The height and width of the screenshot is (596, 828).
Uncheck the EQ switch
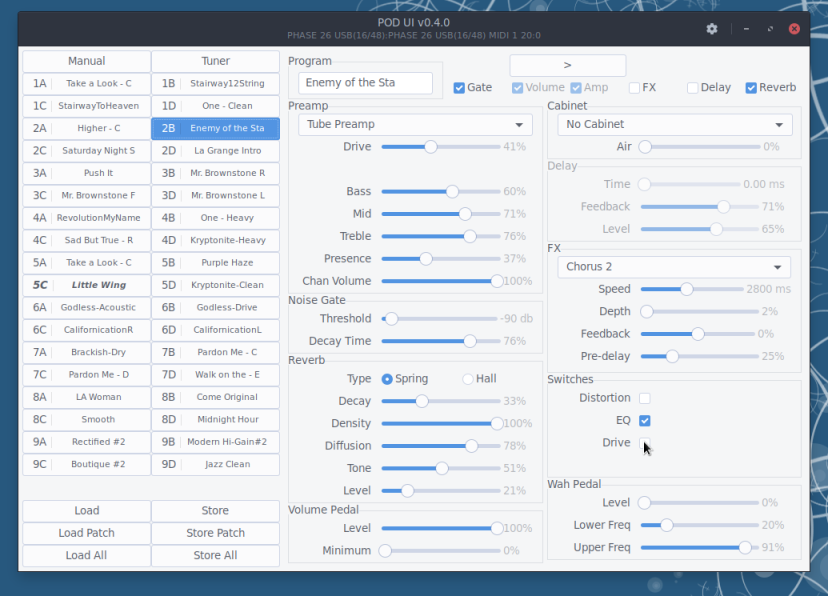tap(645, 421)
